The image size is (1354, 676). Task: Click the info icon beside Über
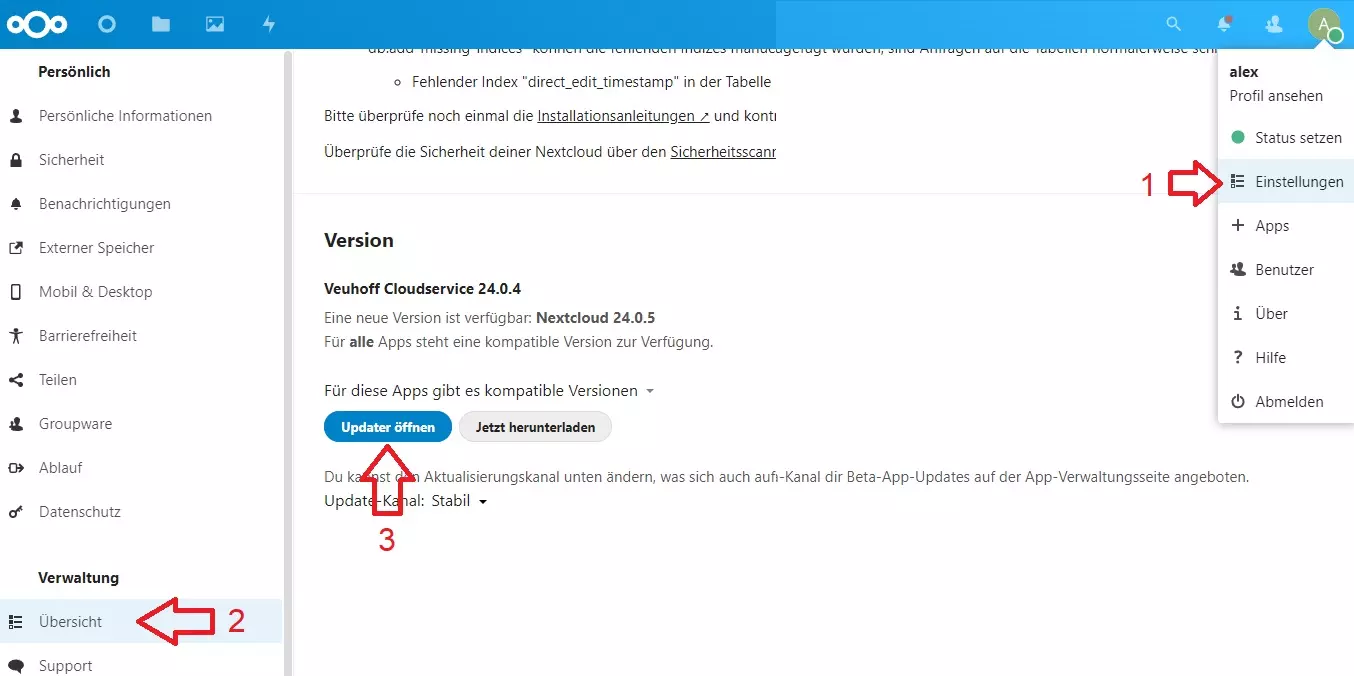coord(1238,314)
